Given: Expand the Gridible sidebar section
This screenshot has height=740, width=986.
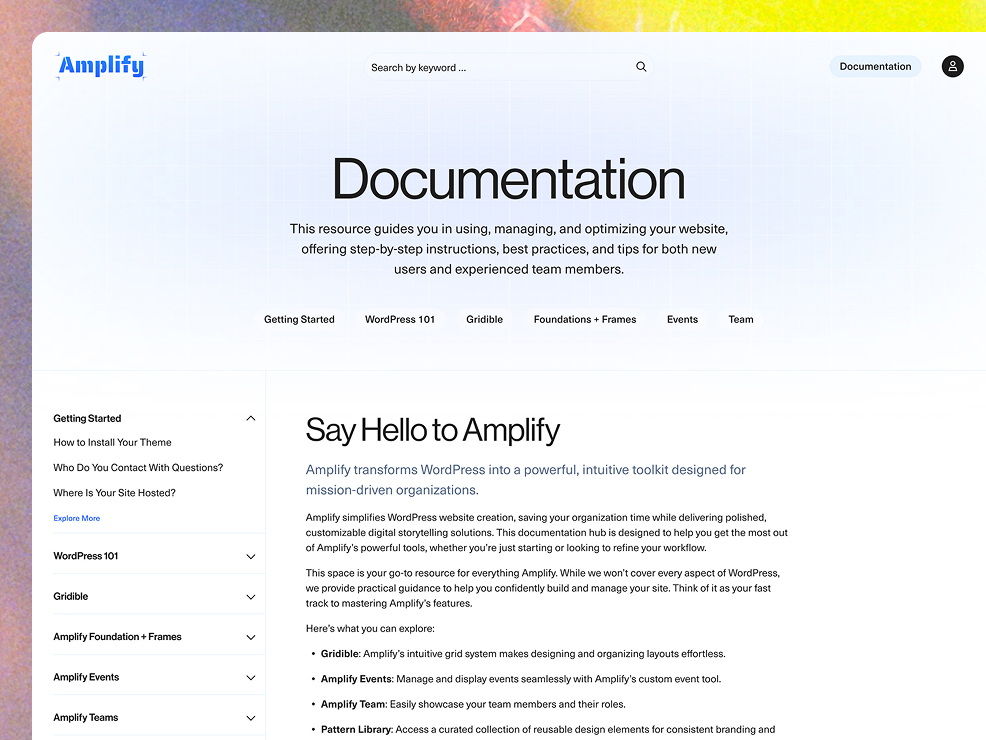Looking at the screenshot, I should click(x=251, y=597).
